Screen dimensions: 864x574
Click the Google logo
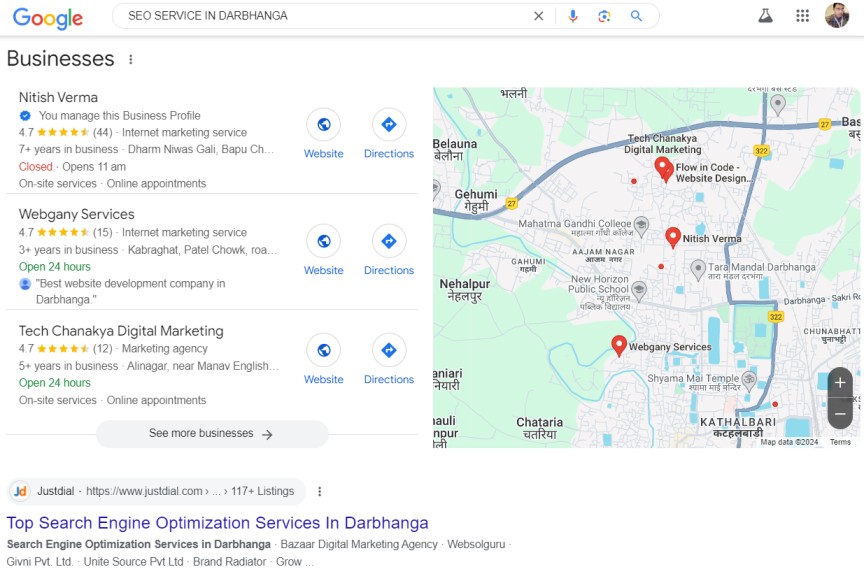tap(48, 18)
